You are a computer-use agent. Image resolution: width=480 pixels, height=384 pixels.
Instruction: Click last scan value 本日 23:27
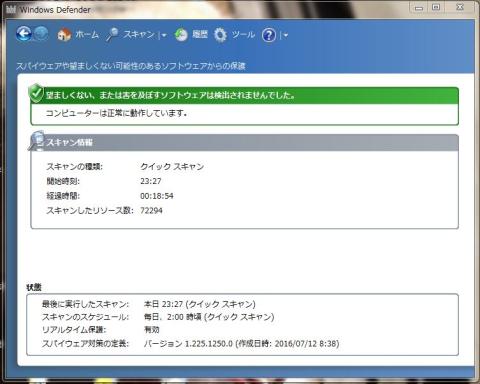pos(200,304)
